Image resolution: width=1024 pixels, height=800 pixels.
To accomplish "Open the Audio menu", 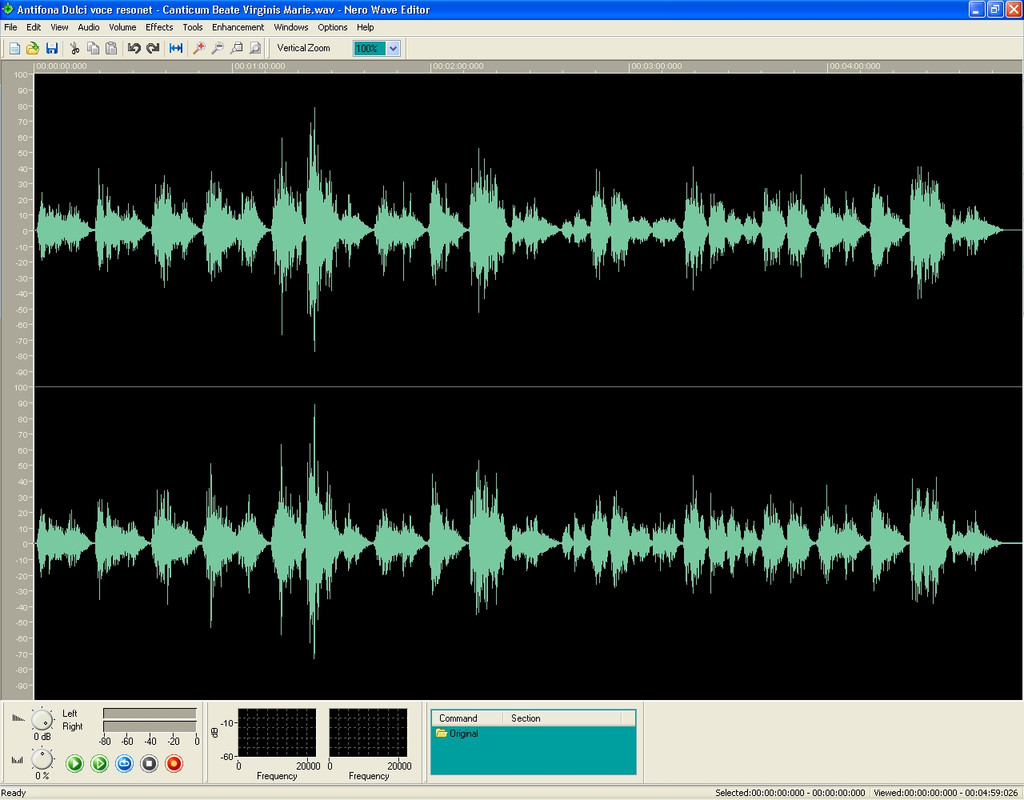I will pyautogui.click(x=89, y=27).
